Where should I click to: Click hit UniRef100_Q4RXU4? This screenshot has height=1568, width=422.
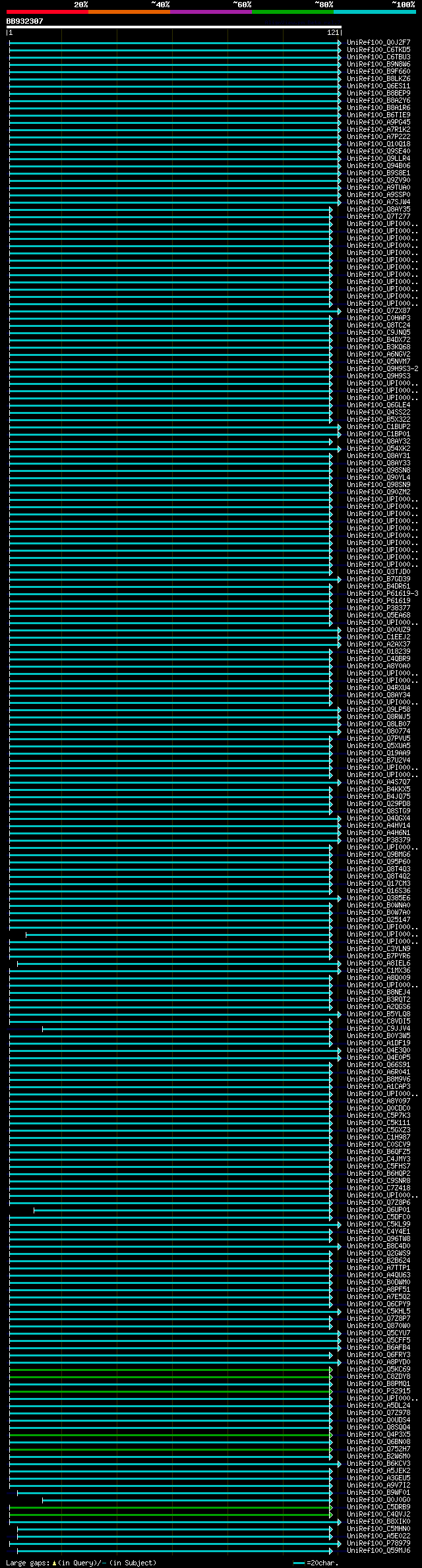[x=378, y=687]
